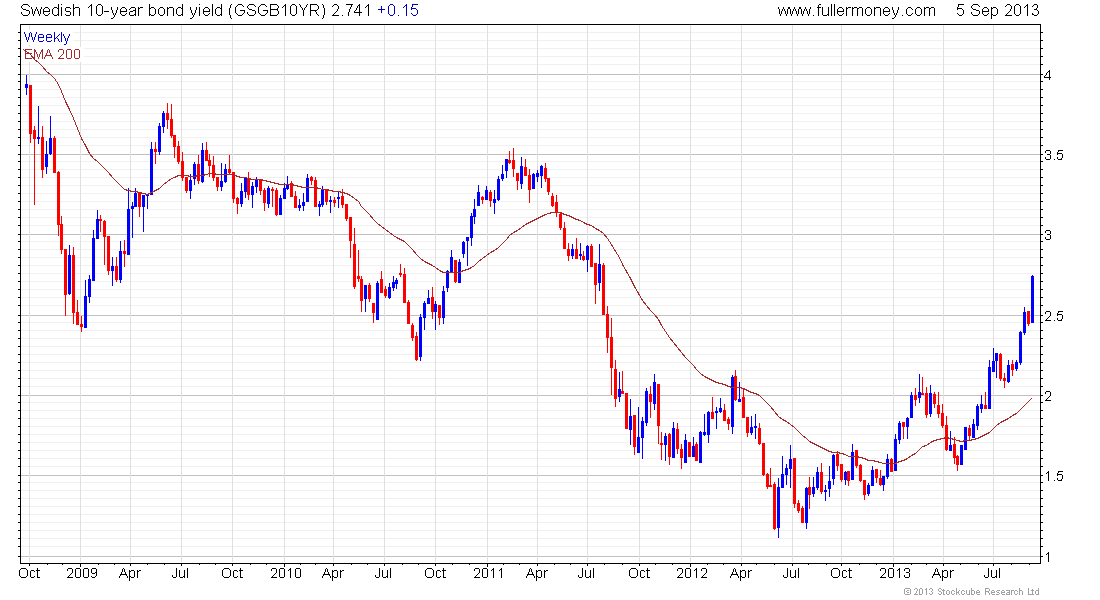Click the 'Weekly' chart period label
The height and width of the screenshot is (600, 1100).
(47, 37)
